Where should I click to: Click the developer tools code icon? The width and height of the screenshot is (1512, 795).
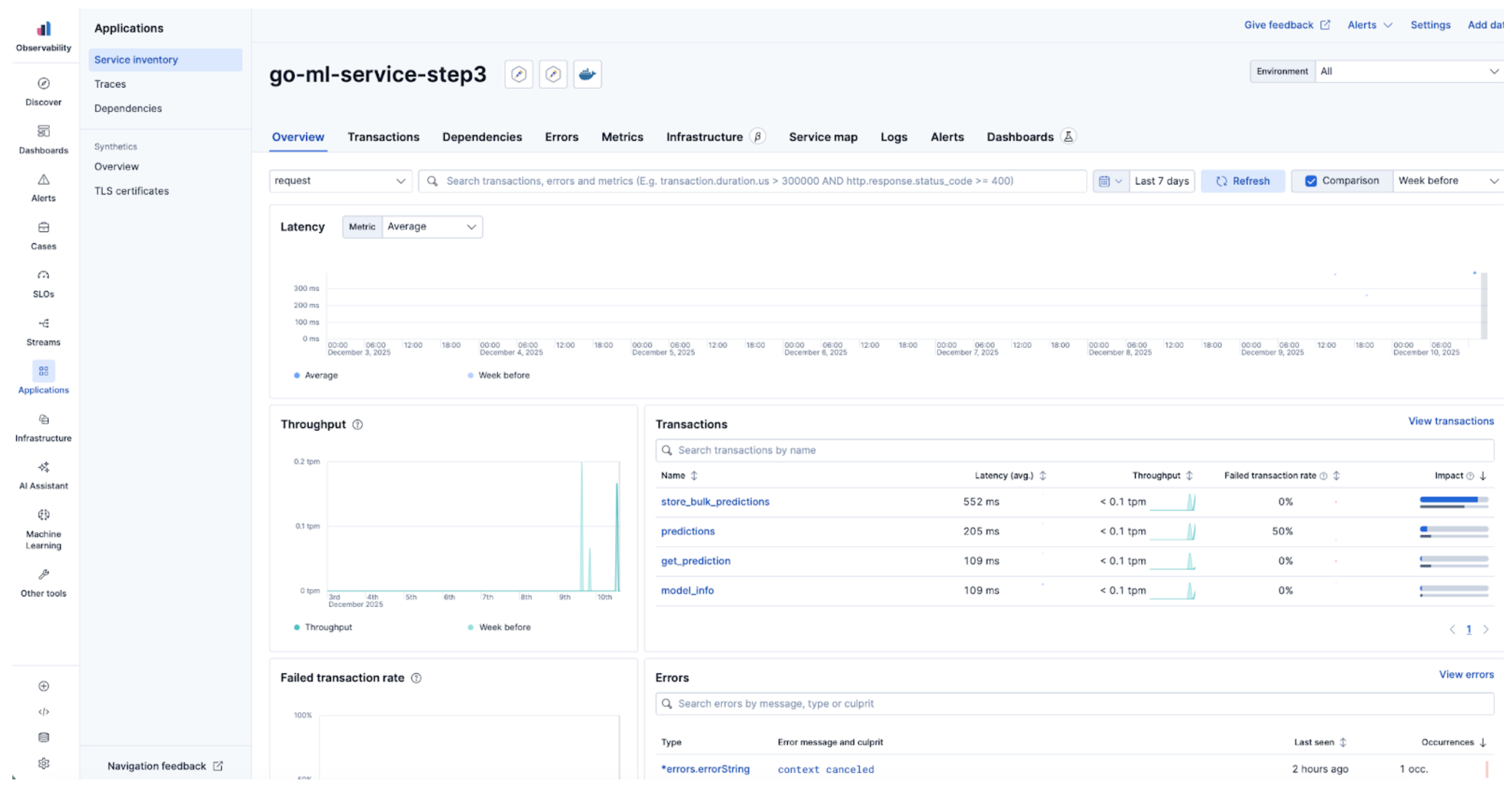click(43, 712)
